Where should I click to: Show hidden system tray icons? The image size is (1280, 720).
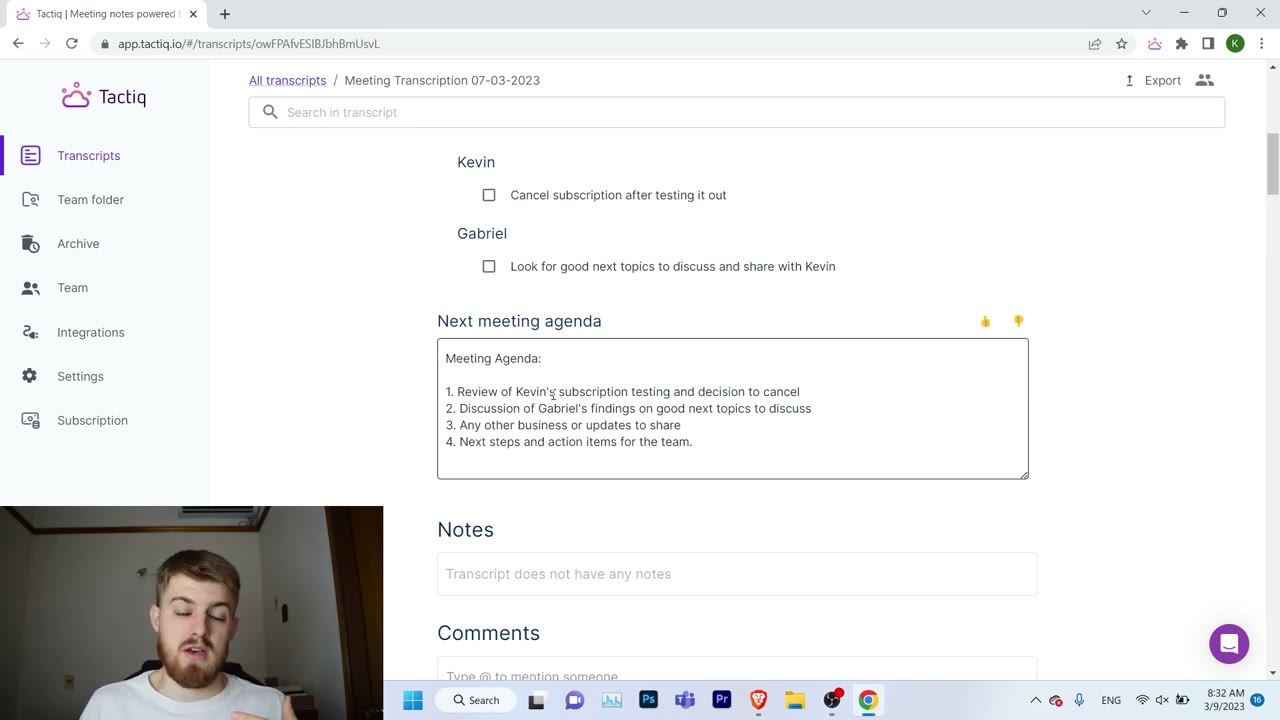[x=1035, y=700]
